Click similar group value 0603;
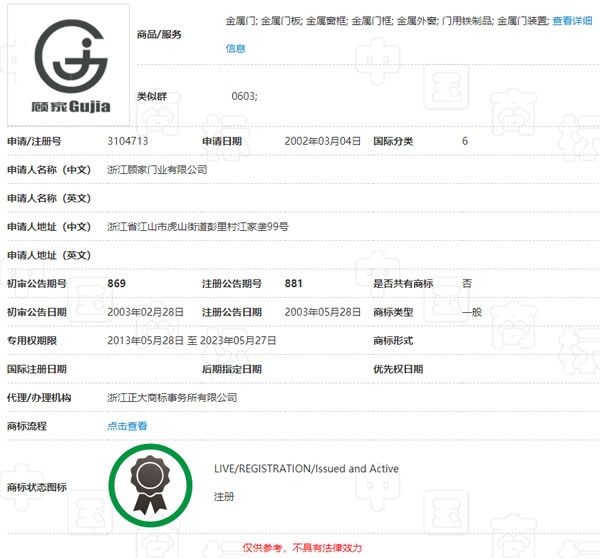The image size is (600, 558). (x=245, y=96)
